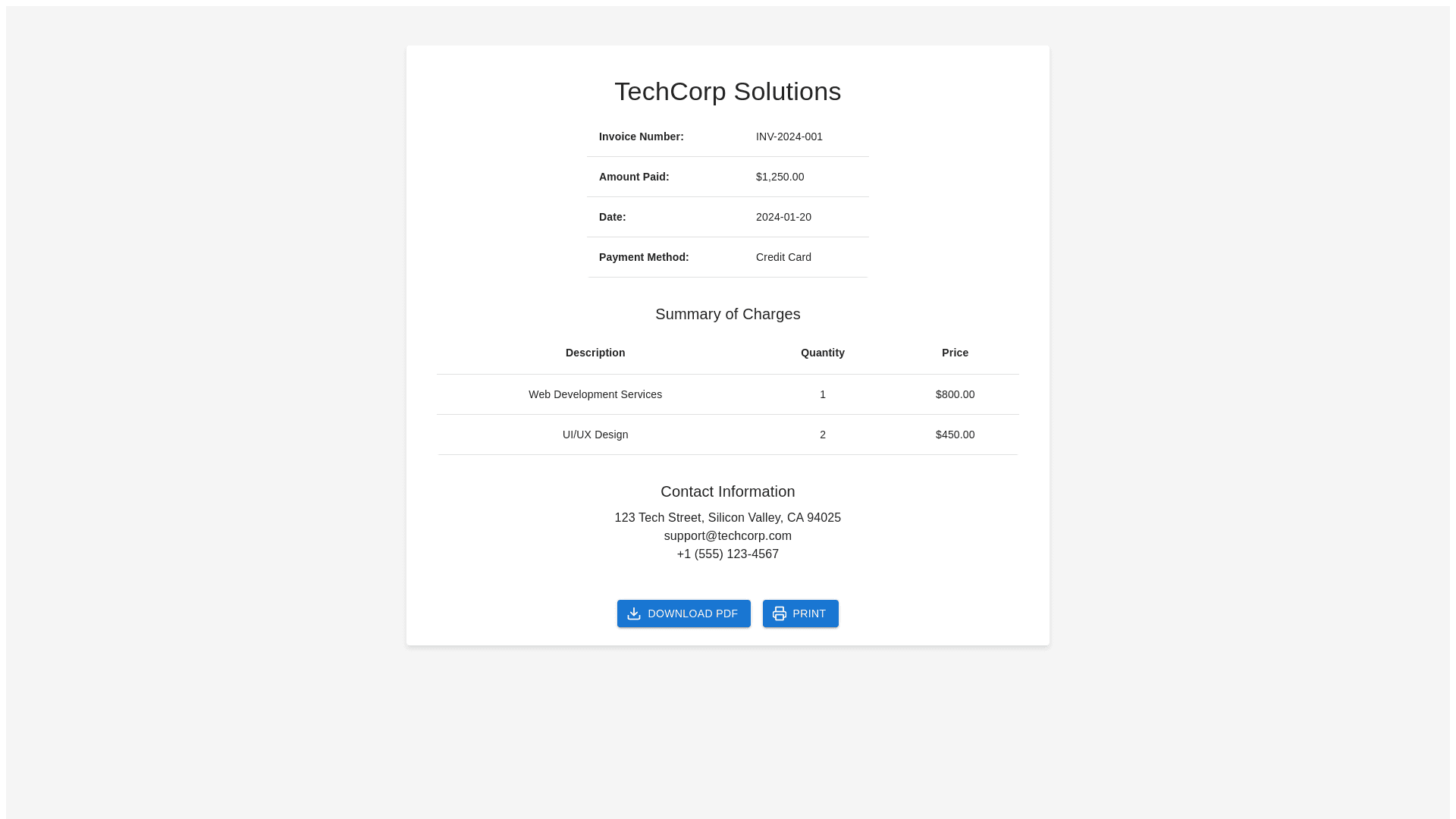Select the UI/UX Design row description
1456x819 pixels.
[595, 435]
